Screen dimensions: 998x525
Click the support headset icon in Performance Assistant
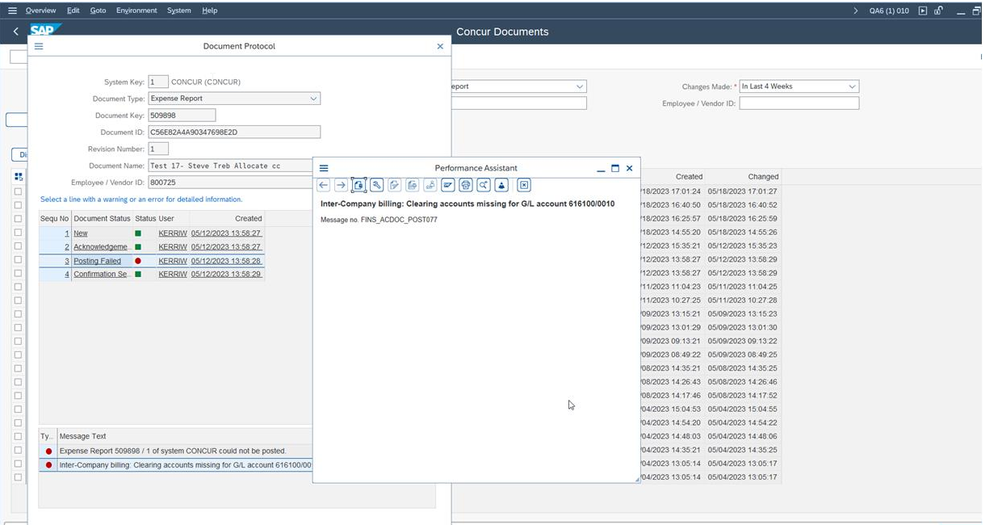pyautogui.click(x=466, y=185)
